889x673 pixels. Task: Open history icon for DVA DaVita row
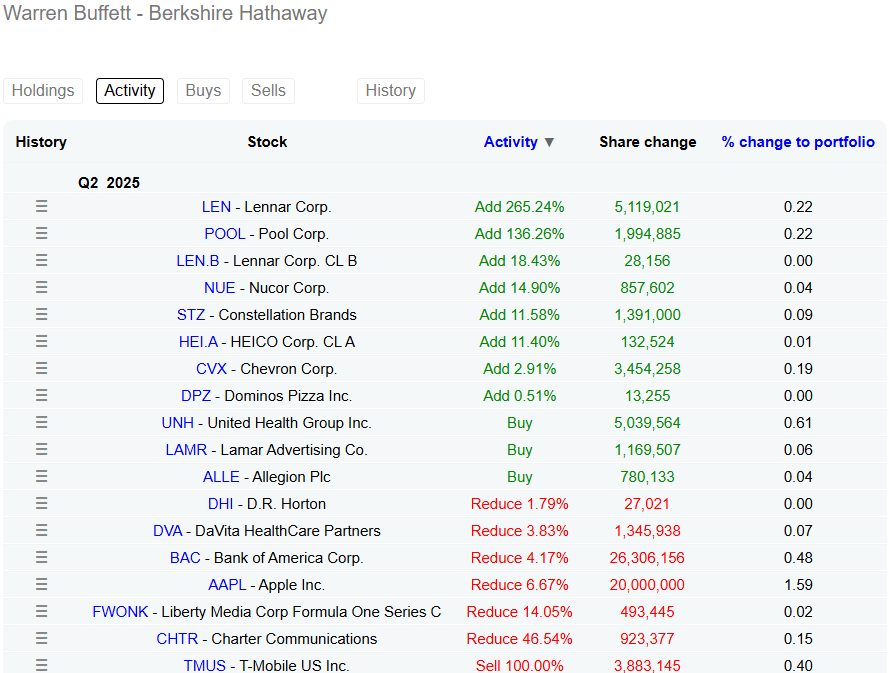click(x=41, y=530)
